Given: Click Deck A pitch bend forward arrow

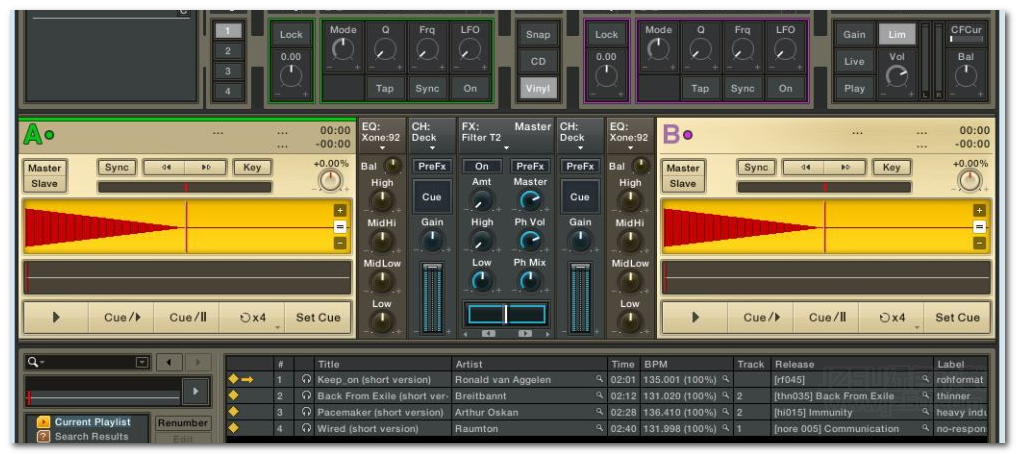Looking at the screenshot, I should 206,167.
